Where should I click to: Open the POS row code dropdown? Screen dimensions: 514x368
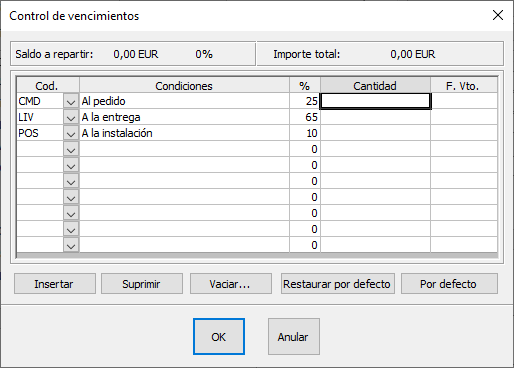click(71, 133)
